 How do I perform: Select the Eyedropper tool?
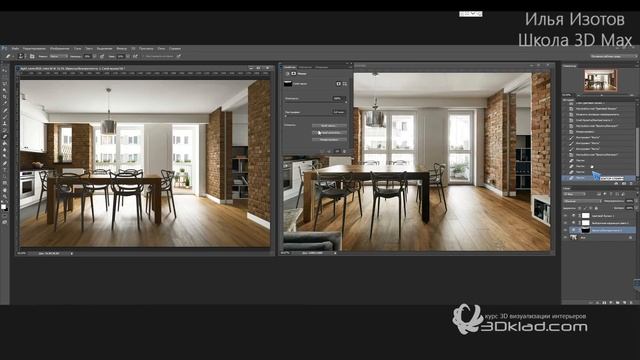pos(6,102)
